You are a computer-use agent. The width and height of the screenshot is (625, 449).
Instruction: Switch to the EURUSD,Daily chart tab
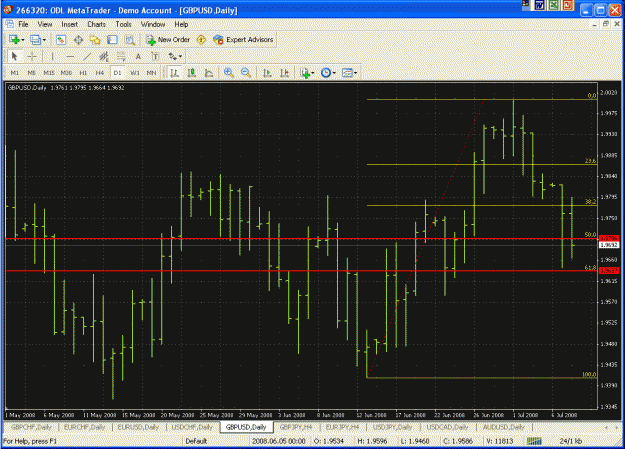coord(138,427)
